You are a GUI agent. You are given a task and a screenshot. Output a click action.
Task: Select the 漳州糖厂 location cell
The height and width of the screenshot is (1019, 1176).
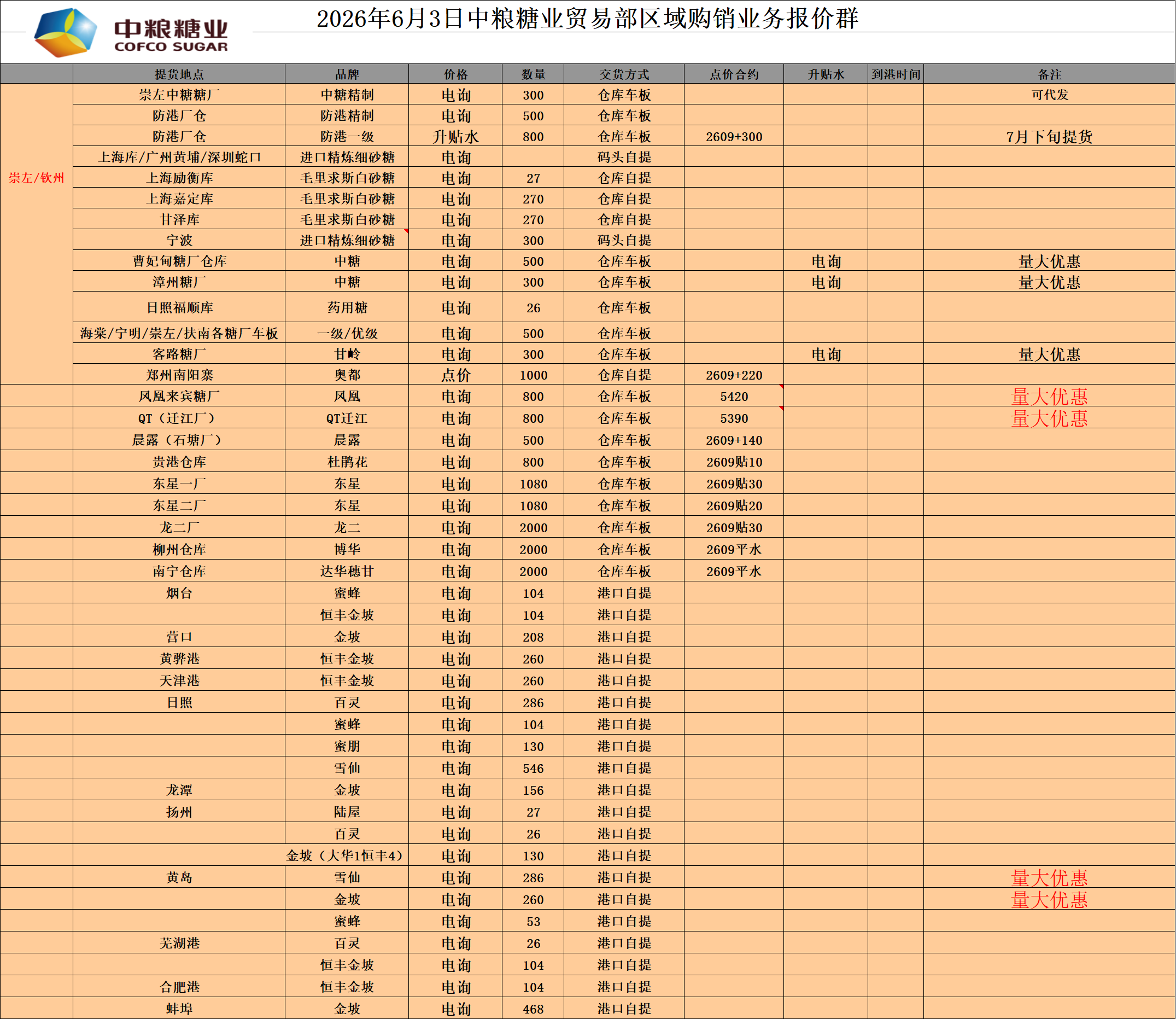[x=179, y=282]
